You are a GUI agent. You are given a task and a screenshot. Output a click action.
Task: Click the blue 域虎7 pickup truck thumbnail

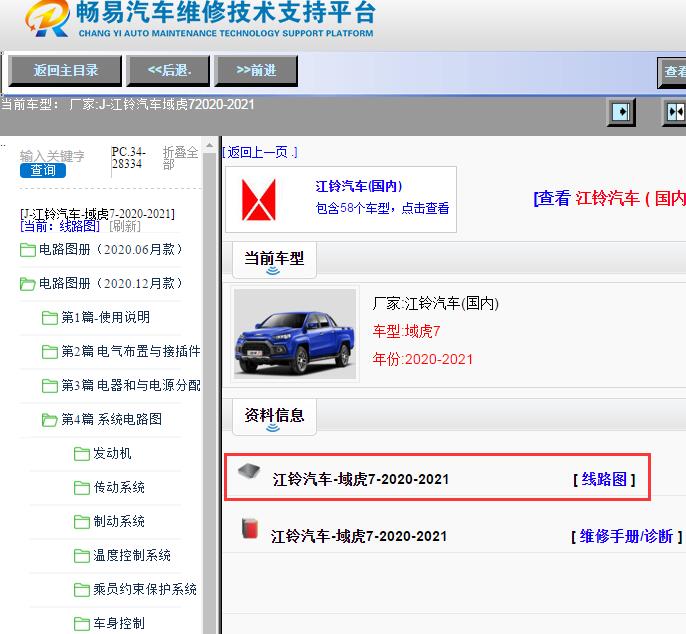(x=295, y=334)
